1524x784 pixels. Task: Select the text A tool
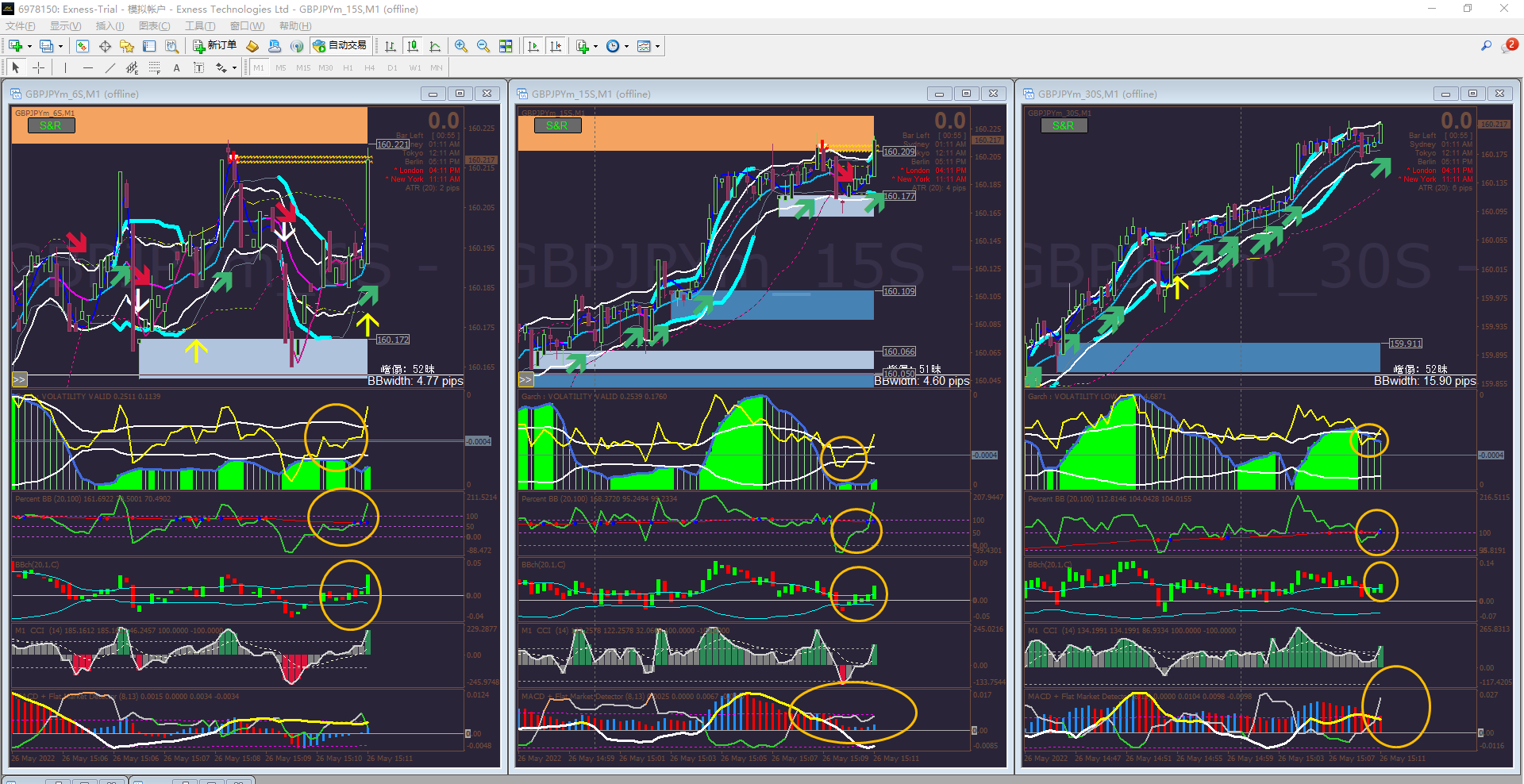[x=176, y=67]
